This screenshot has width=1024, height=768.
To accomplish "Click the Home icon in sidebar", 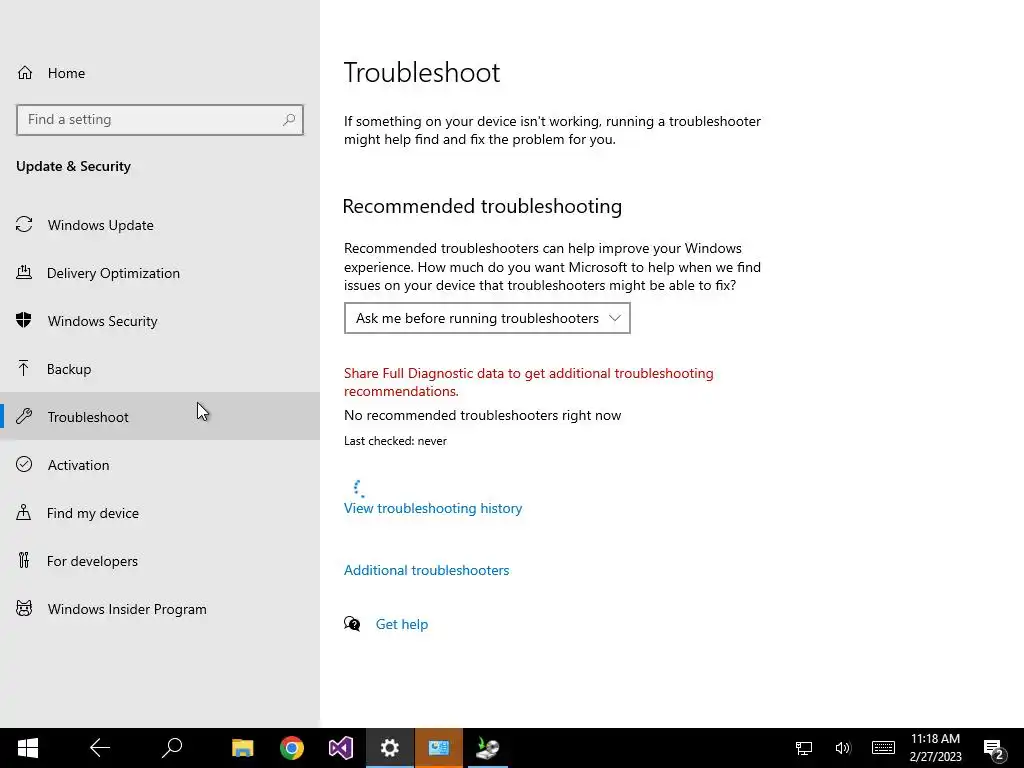I will tap(25, 72).
